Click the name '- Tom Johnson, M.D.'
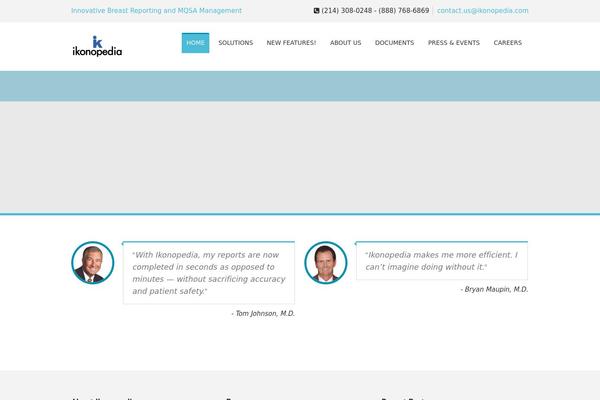The image size is (600, 400). [263, 313]
